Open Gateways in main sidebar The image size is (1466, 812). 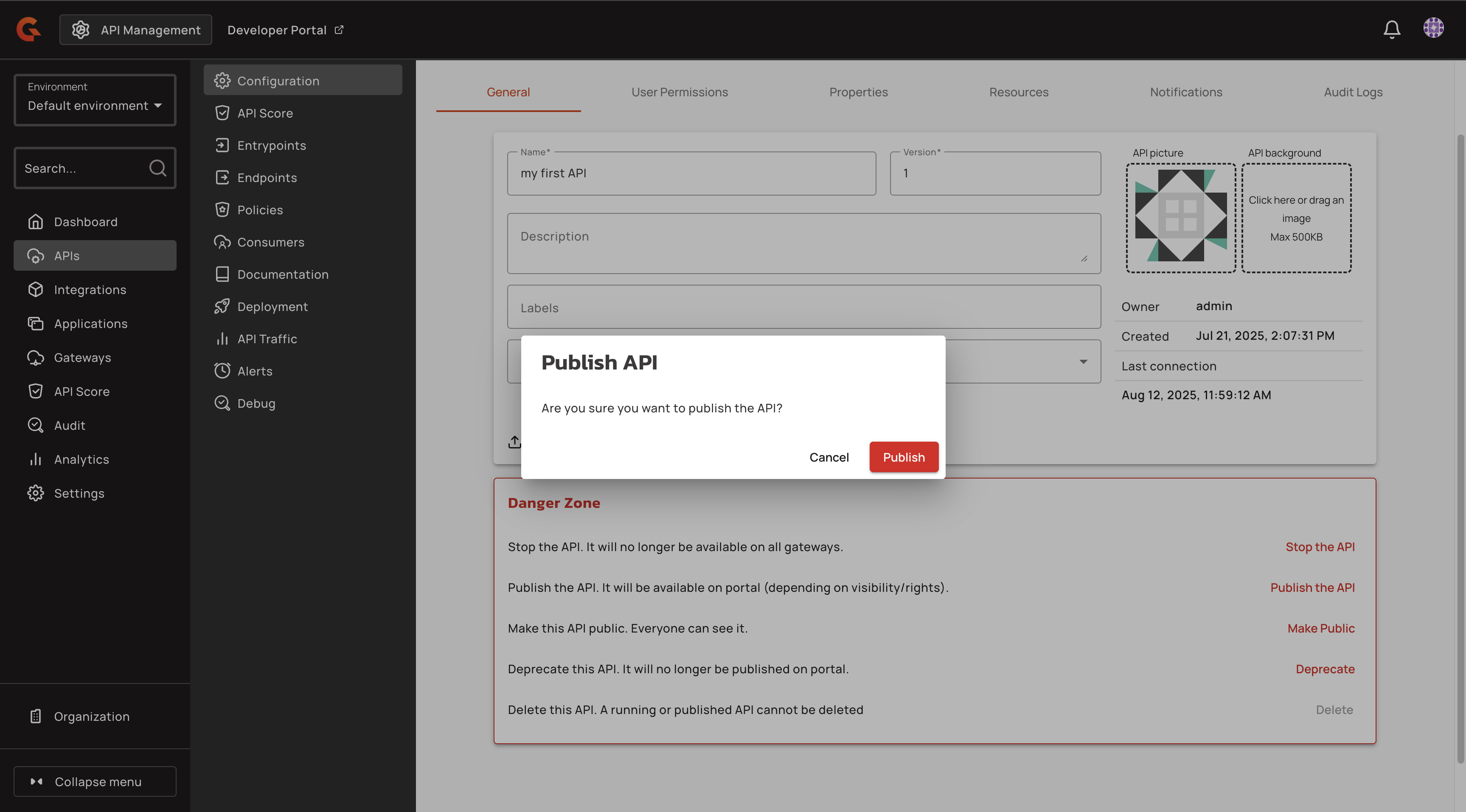click(x=82, y=357)
